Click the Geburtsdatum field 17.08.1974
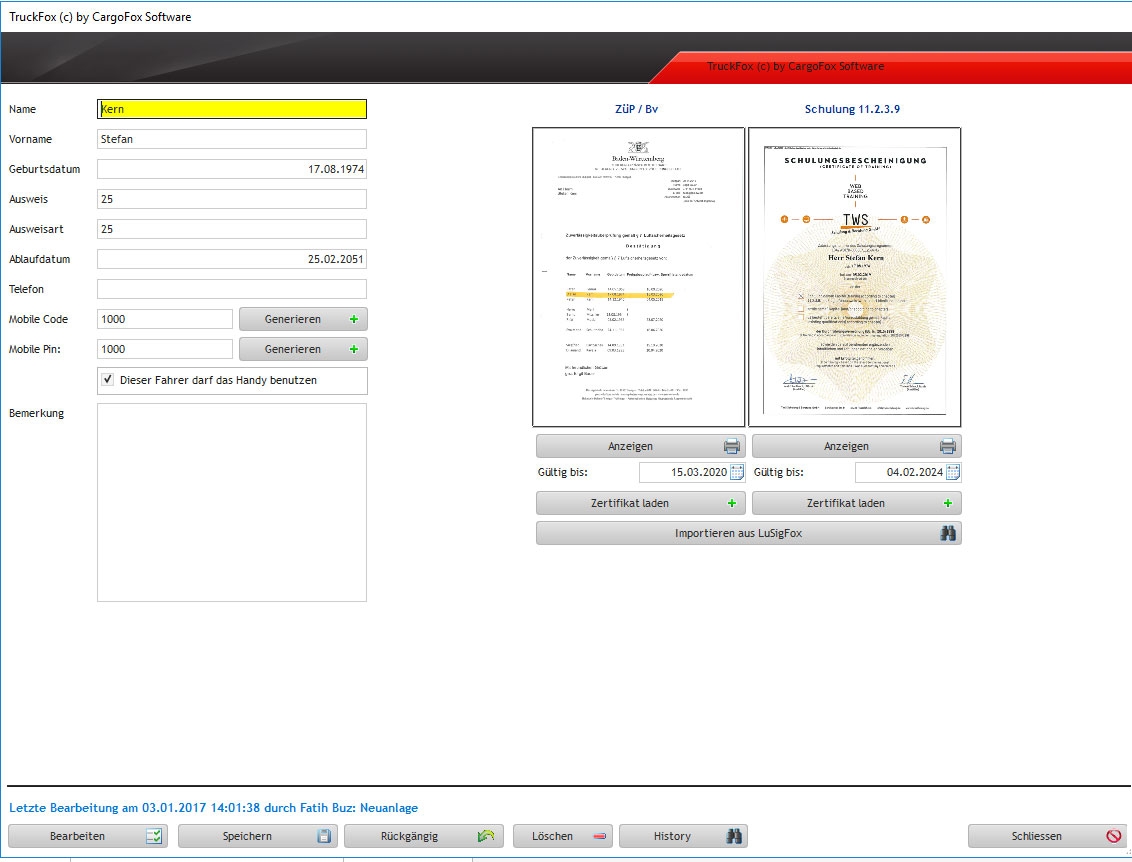Image resolution: width=1132 pixels, height=862 pixels. tap(232, 169)
